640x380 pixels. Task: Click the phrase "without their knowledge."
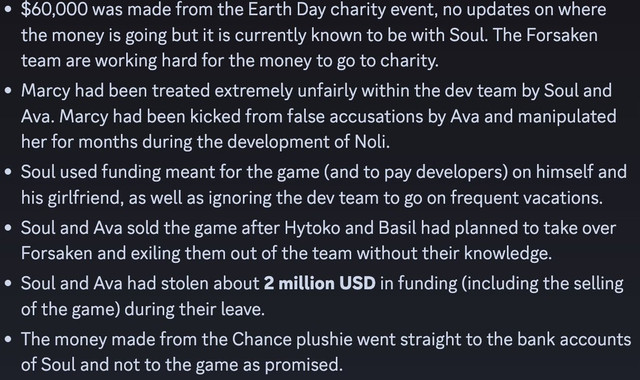coord(454,253)
